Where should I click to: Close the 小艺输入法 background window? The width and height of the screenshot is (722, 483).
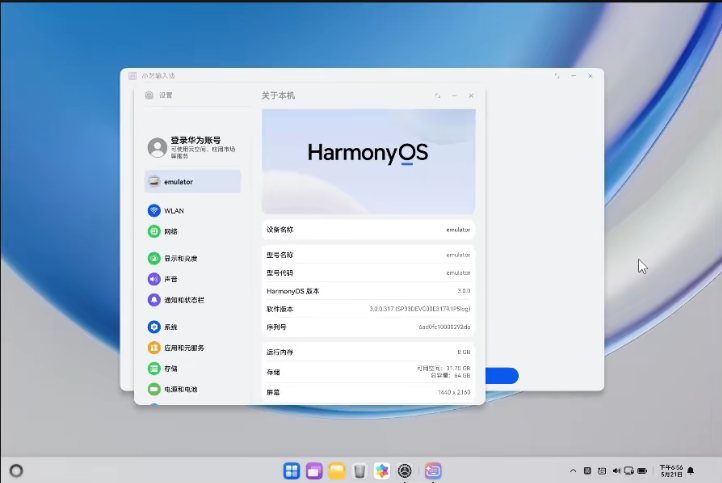coord(590,76)
